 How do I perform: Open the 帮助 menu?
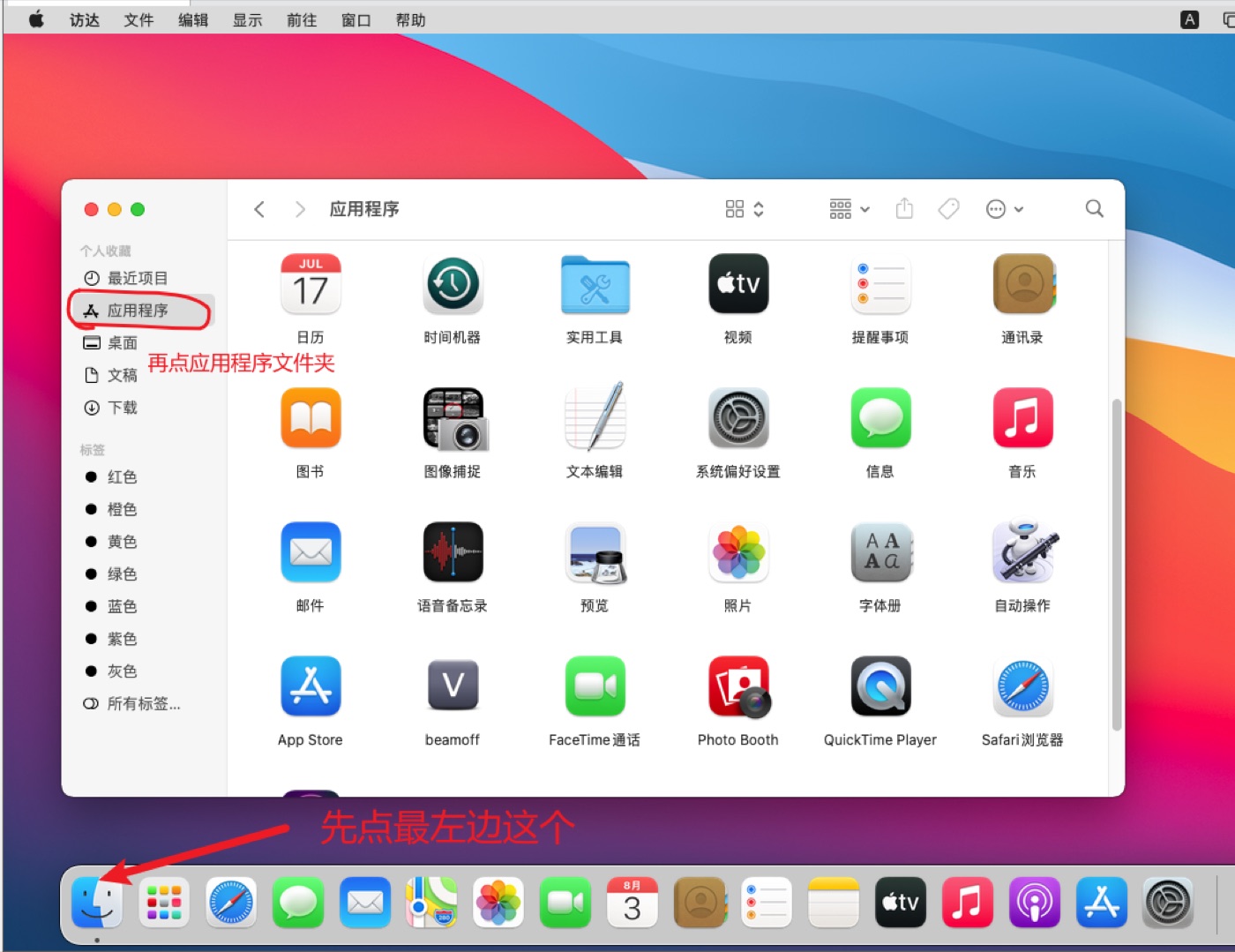410,19
